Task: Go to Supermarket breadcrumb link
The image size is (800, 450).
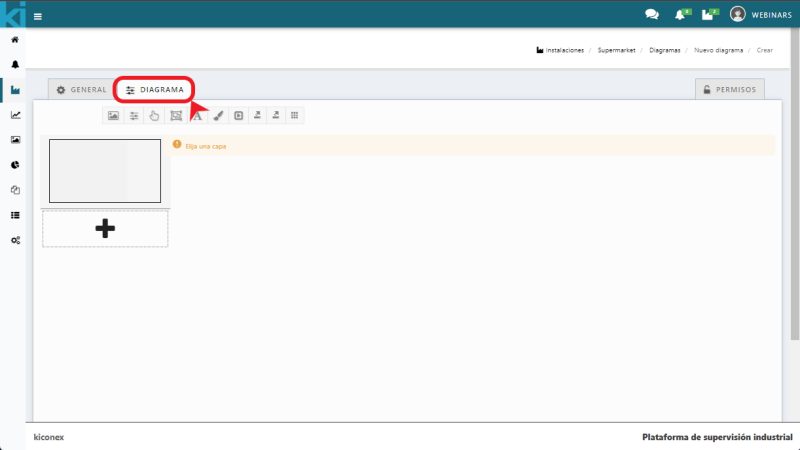Action: (x=617, y=49)
